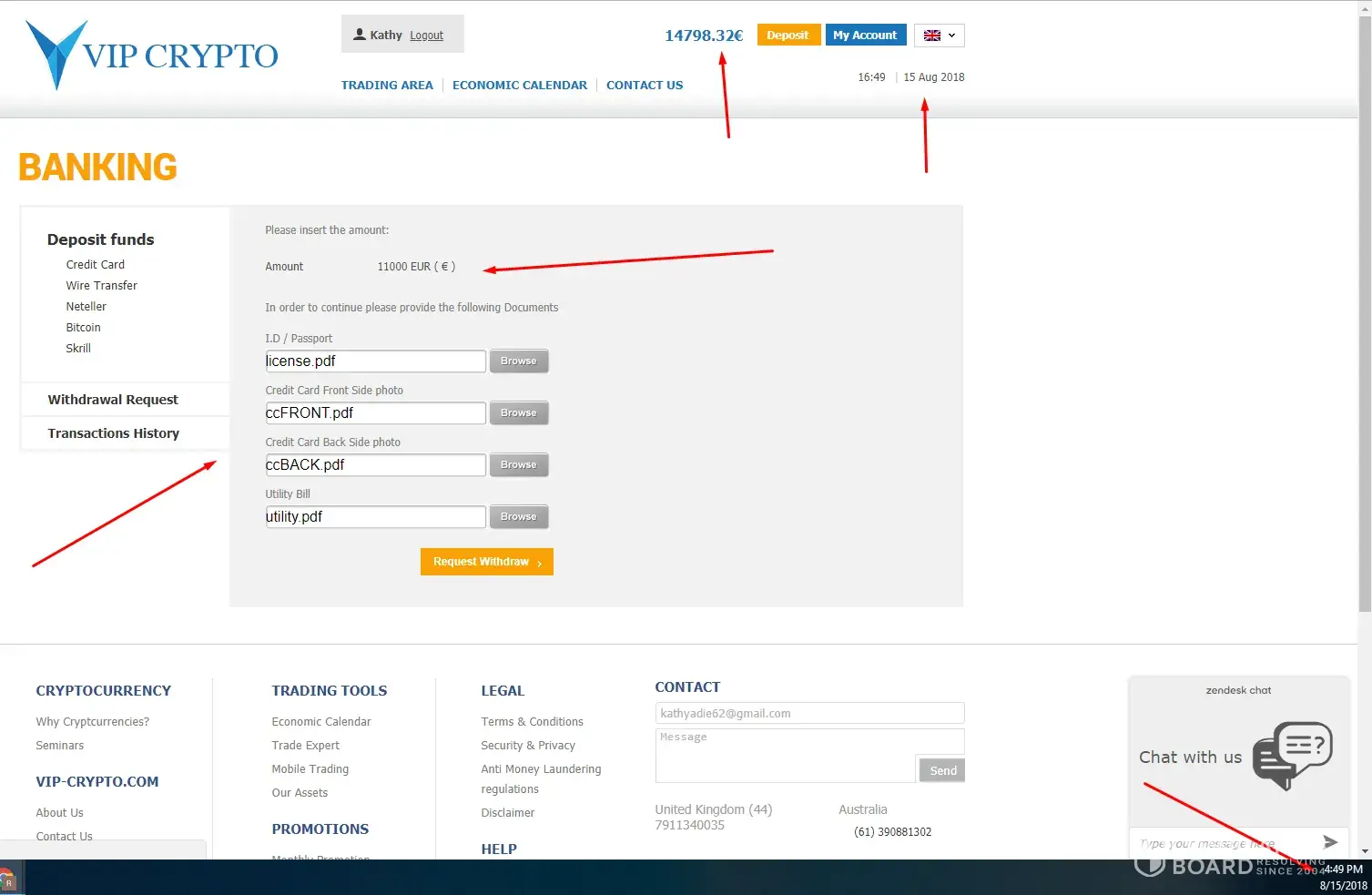Viewport: 1372px width, 895px height.
Task: Click the contact email input field
Action: click(x=809, y=714)
